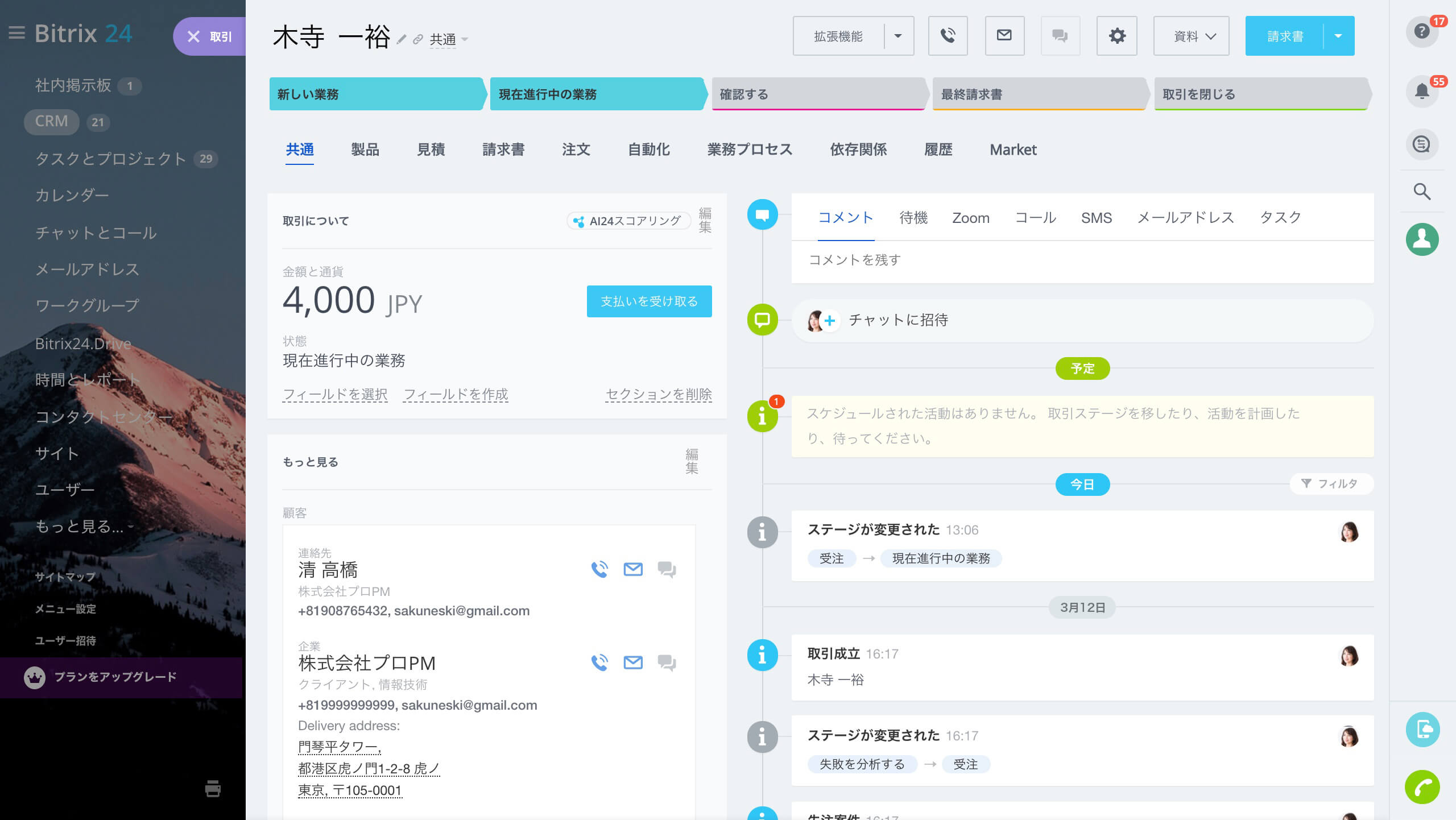This screenshot has width=1456, height=820.
Task: Set deal stage to 確認する
Action: pyautogui.click(x=816, y=94)
